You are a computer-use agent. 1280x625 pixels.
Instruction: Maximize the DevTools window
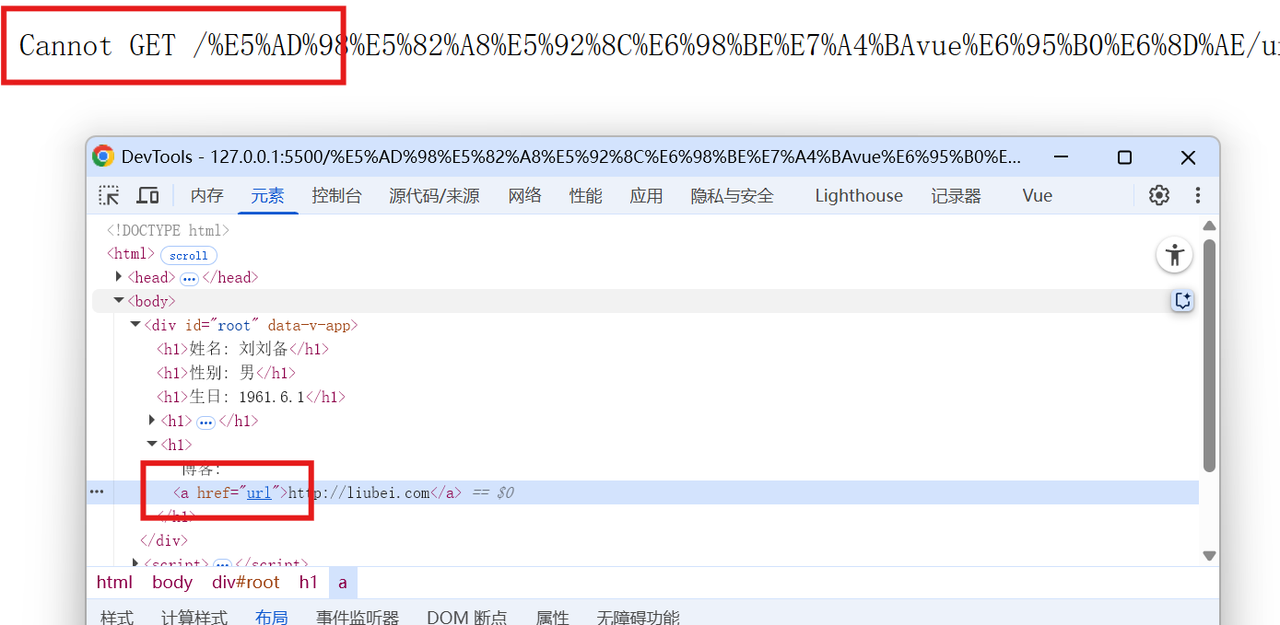pyautogui.click(x=1124, y=157)
